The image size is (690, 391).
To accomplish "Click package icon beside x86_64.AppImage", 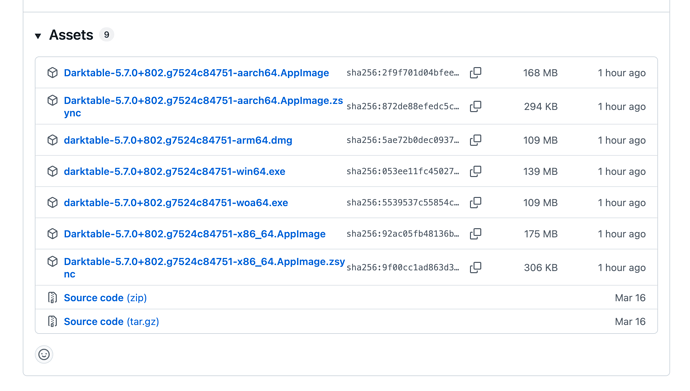I will 52,234.
